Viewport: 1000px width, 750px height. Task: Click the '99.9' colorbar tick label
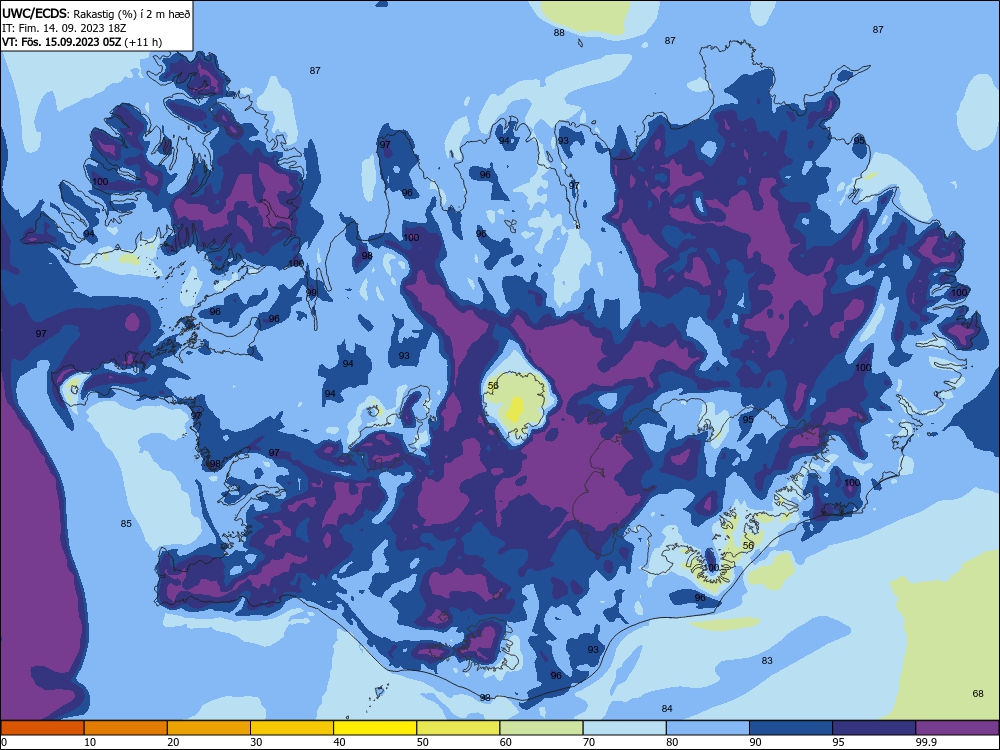926,742
